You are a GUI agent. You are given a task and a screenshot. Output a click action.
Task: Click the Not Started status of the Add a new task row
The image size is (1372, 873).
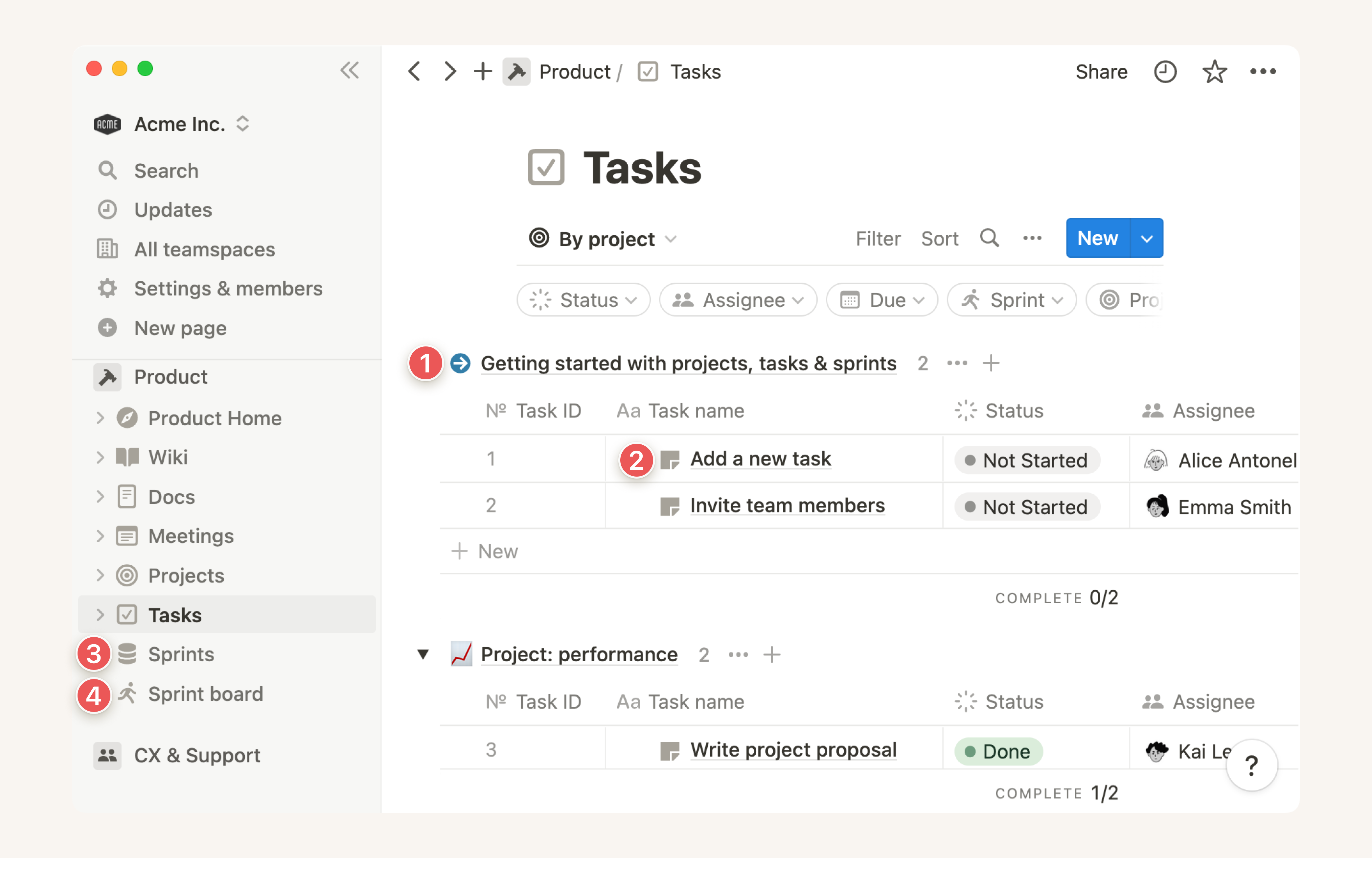coord(1027,460)
